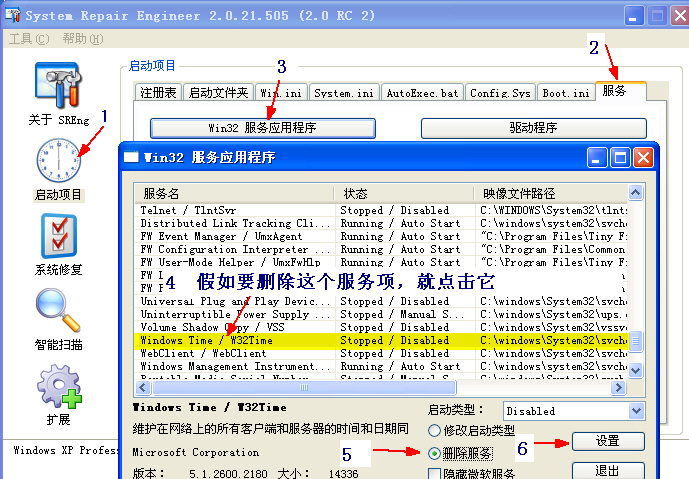The width and height of the screenshot is (689, 479).
Task: Open the 关于 SREng hammer icon
Action: point(58,85)
